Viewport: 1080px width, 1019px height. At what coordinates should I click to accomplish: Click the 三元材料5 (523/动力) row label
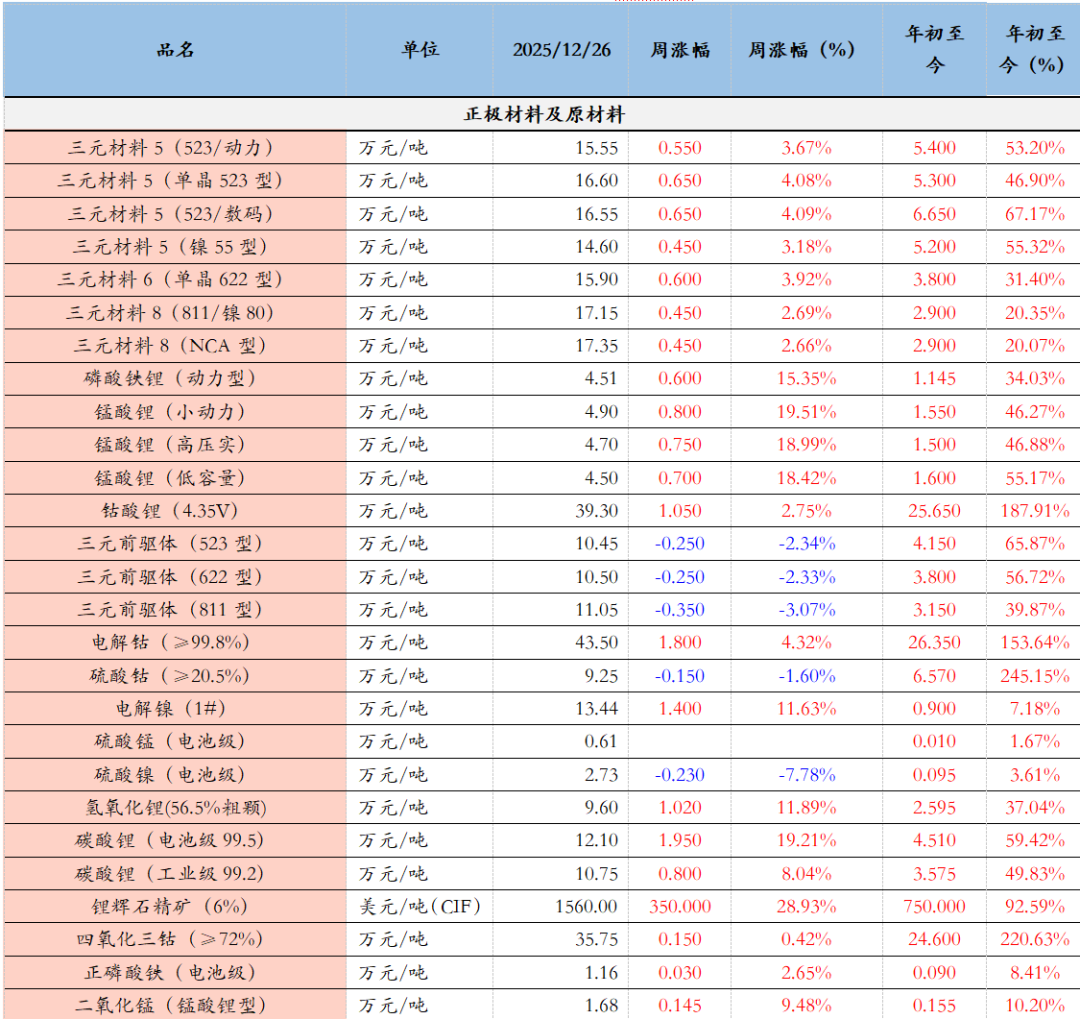[x=175, y=148]
